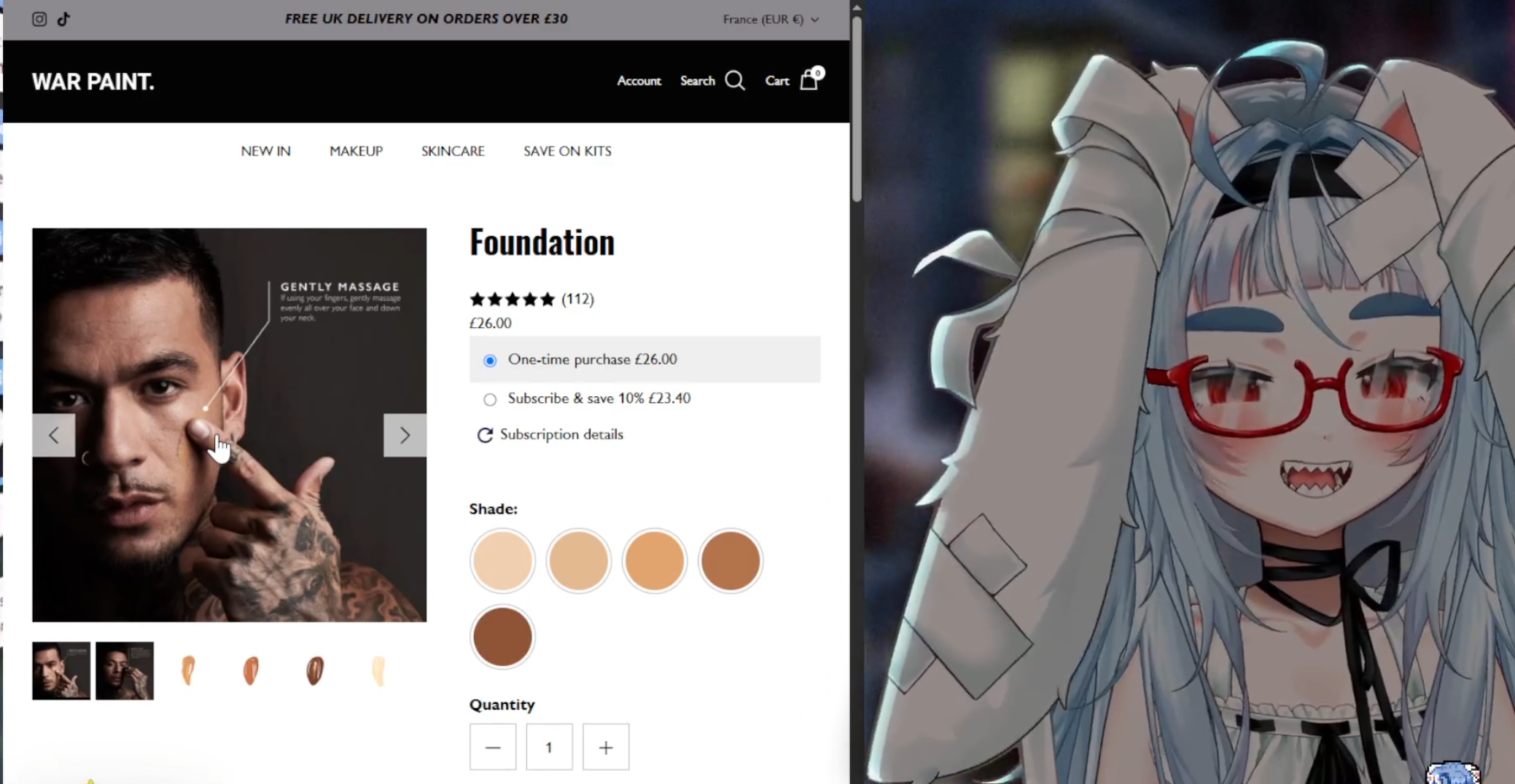The width and height of the screenshot is (1515, 784).
Task: Select the dark brown foundation smear thumbnail
Action: [314, 670]
